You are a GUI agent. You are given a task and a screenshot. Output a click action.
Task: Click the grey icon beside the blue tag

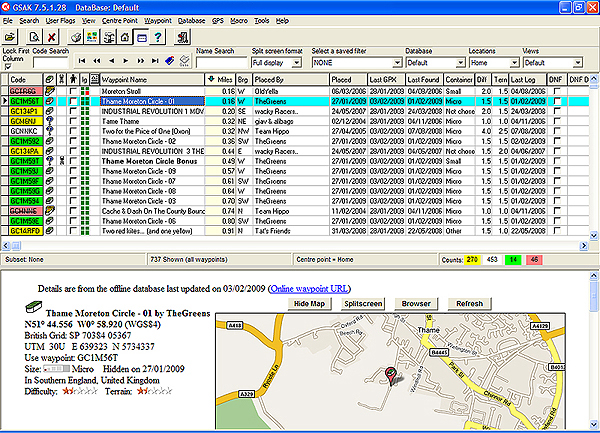point(184,60)
